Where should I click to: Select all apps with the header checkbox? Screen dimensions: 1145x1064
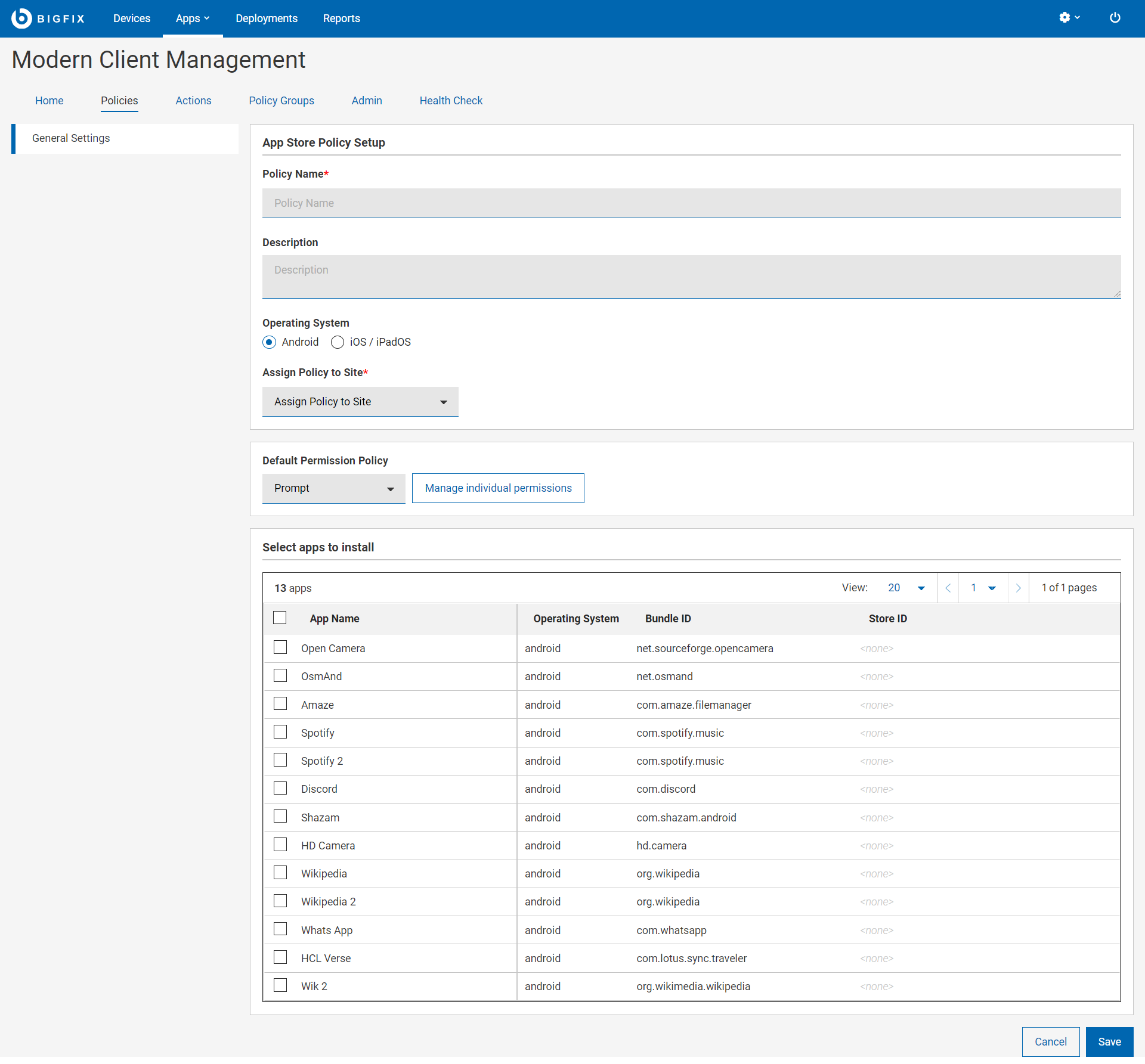[280, 618]
